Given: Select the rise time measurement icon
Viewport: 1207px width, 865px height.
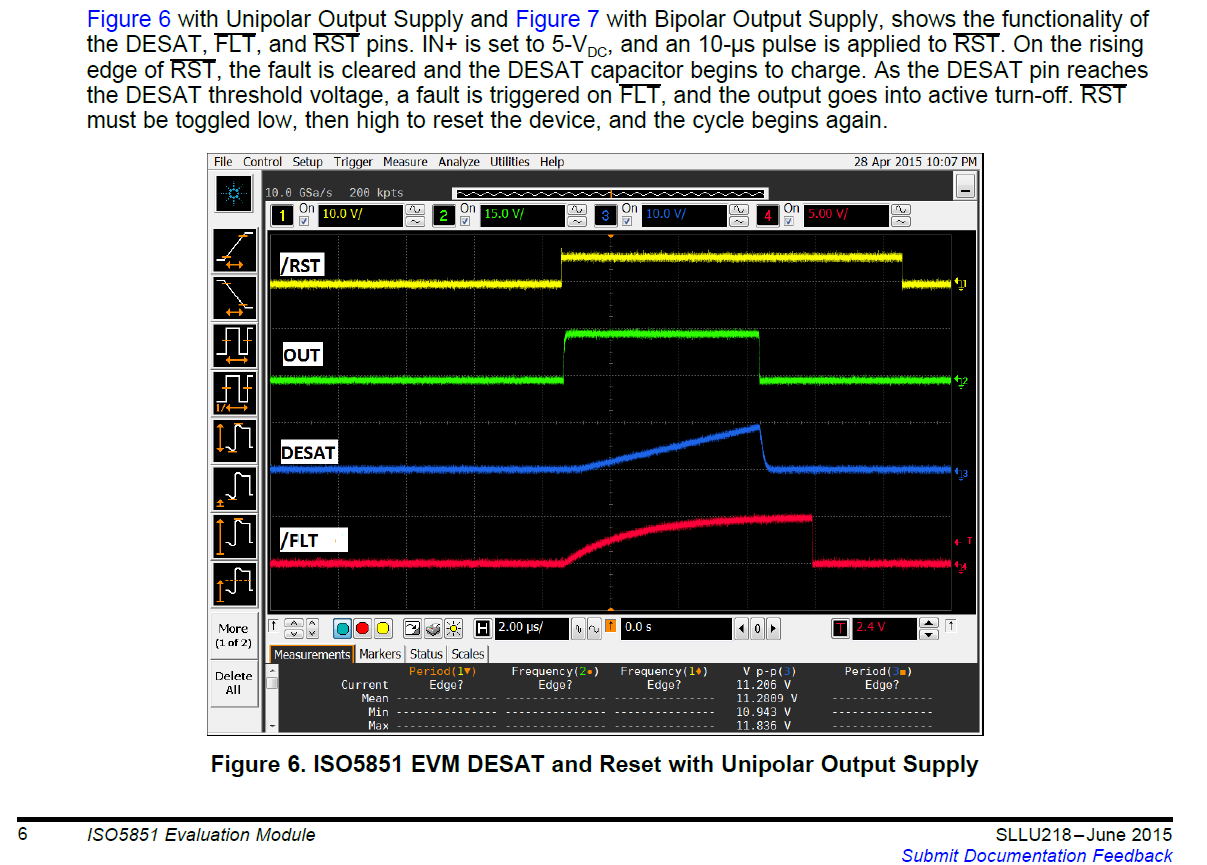Looking at the screenshot, I should click(x=234, y=250).
